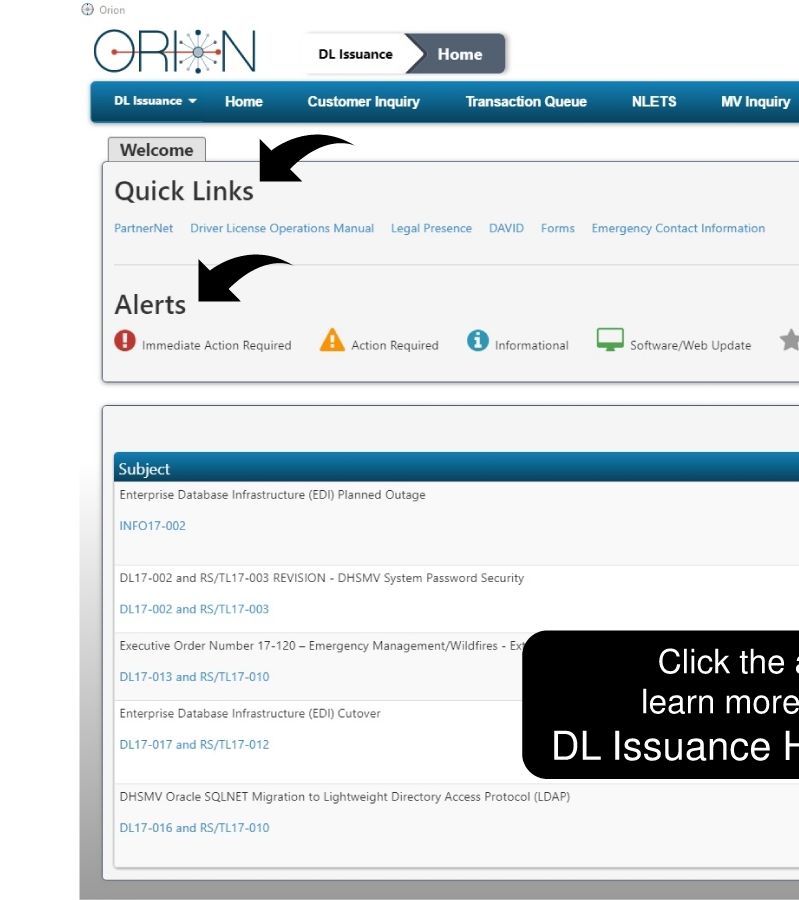Image resolution: width=799 pixels, height=900 pixels.
Task: Click the Orion globe icon at top
Action: tap(87, 10)
